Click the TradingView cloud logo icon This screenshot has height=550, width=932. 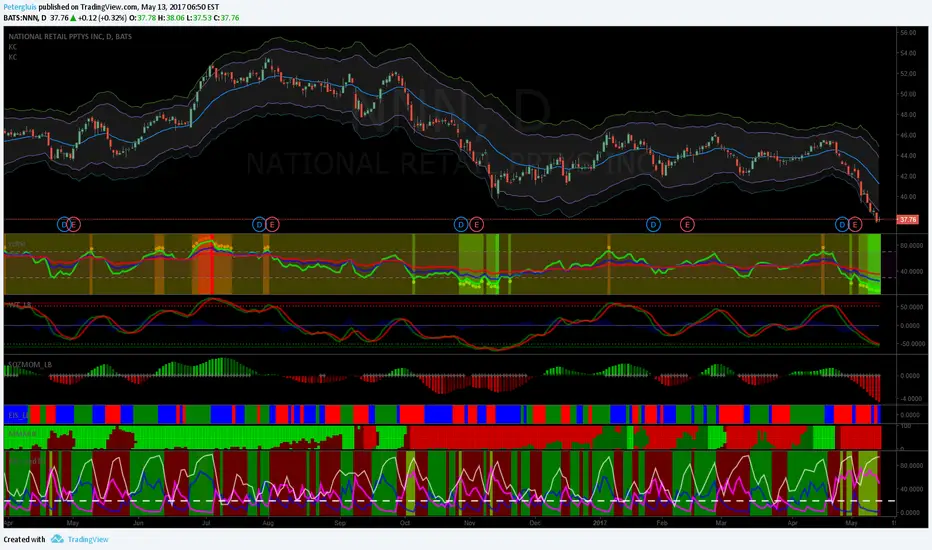coord(57,539)
